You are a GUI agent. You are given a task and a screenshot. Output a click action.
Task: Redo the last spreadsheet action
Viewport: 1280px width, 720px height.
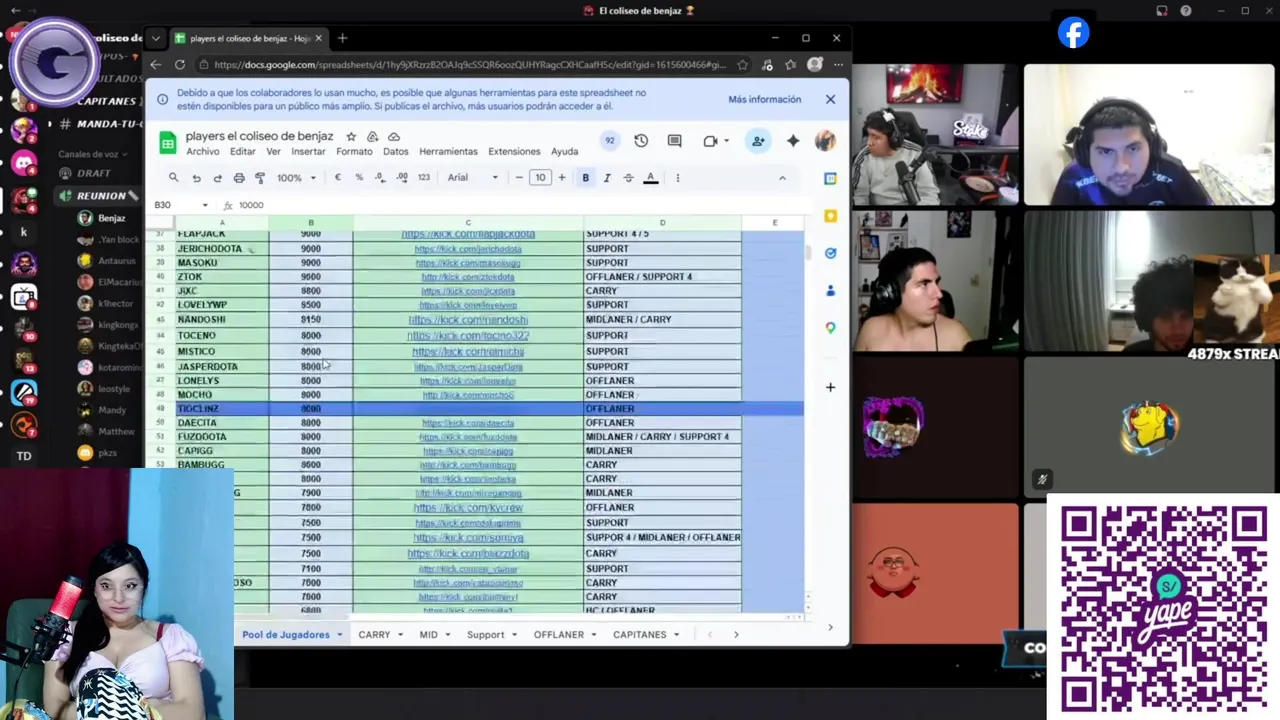click(217, 178)
